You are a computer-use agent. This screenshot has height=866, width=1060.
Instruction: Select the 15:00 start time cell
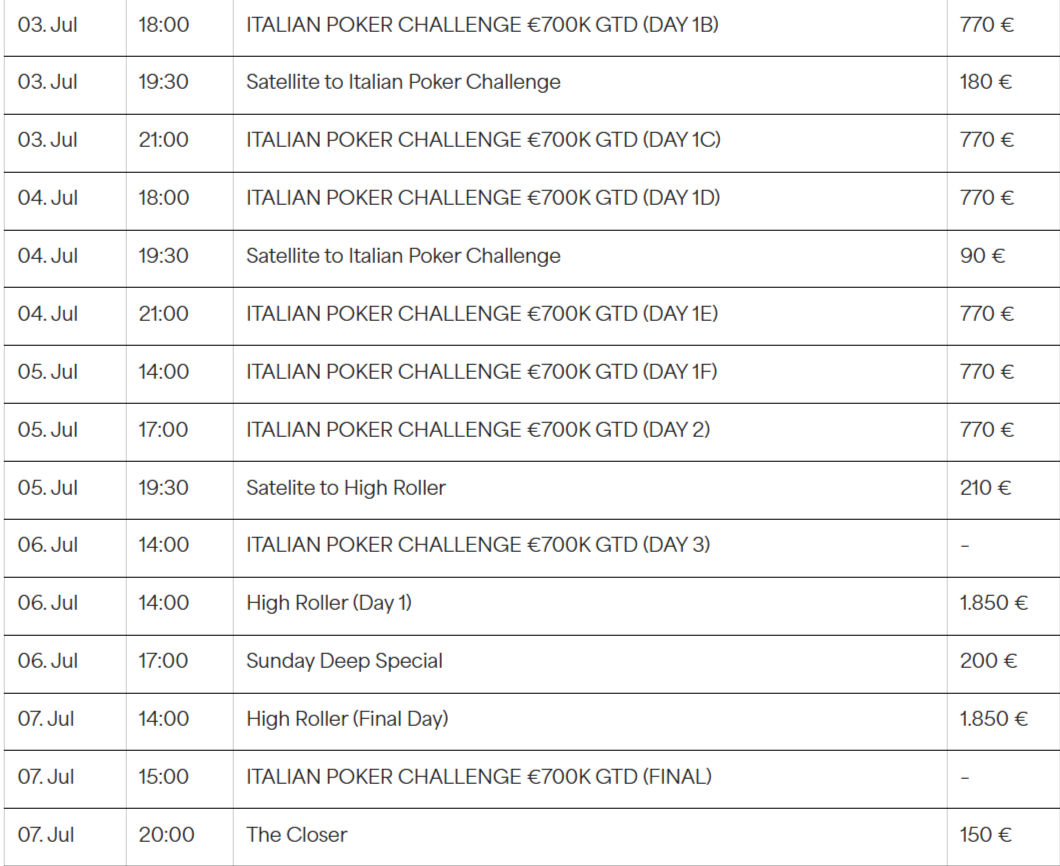click(164, 777)
